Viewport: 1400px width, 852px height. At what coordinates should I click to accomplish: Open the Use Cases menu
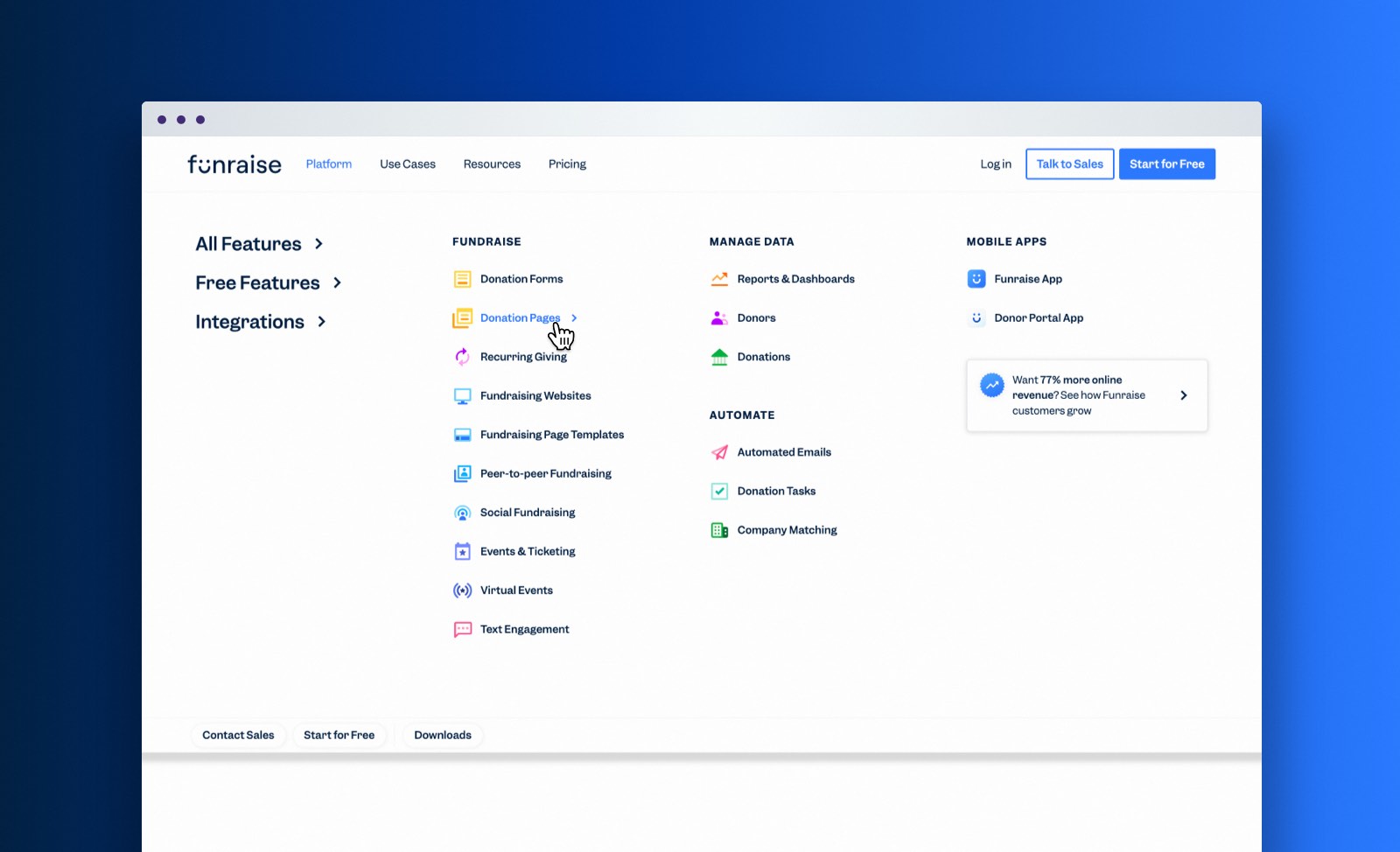tap(408, 164)
